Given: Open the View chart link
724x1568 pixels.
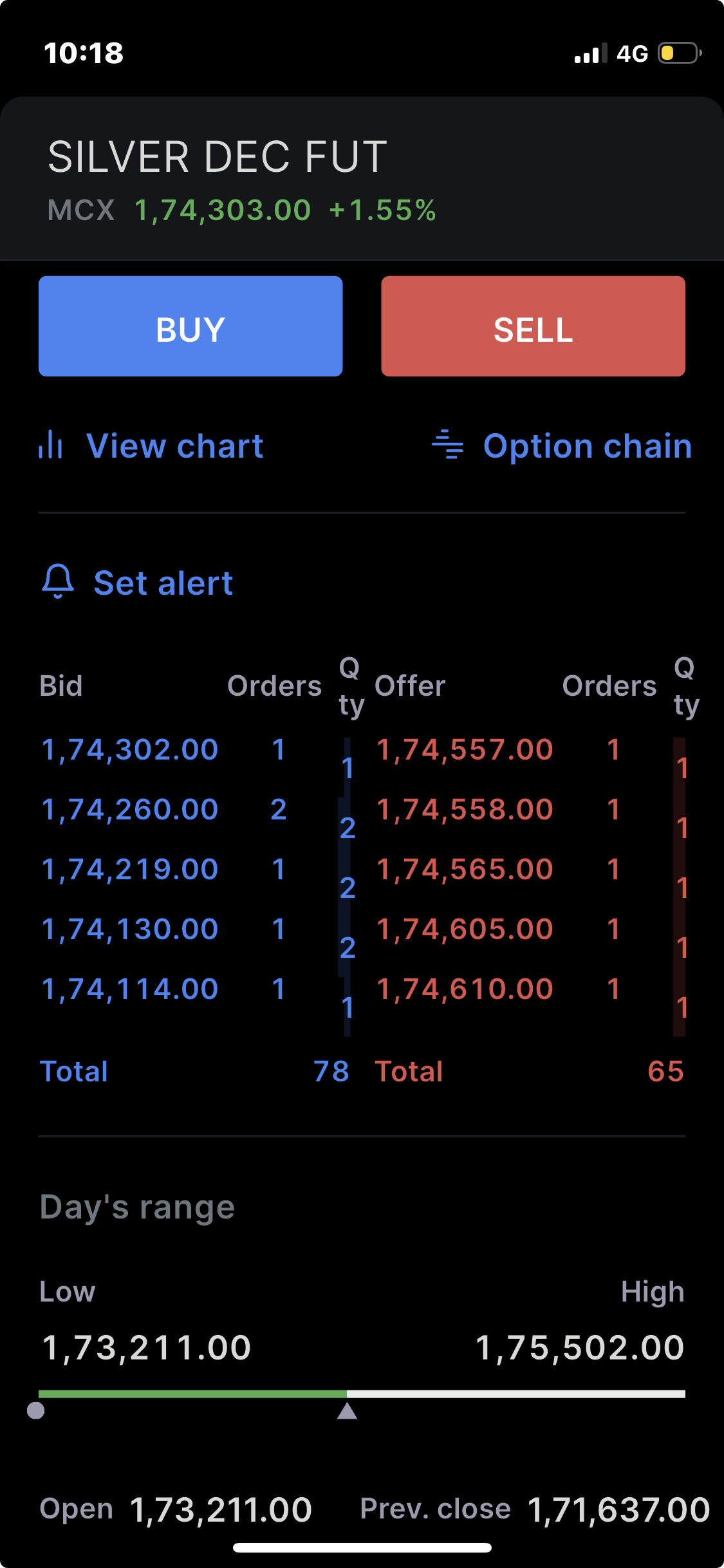Looking at the screenshot, I should 174,445.
